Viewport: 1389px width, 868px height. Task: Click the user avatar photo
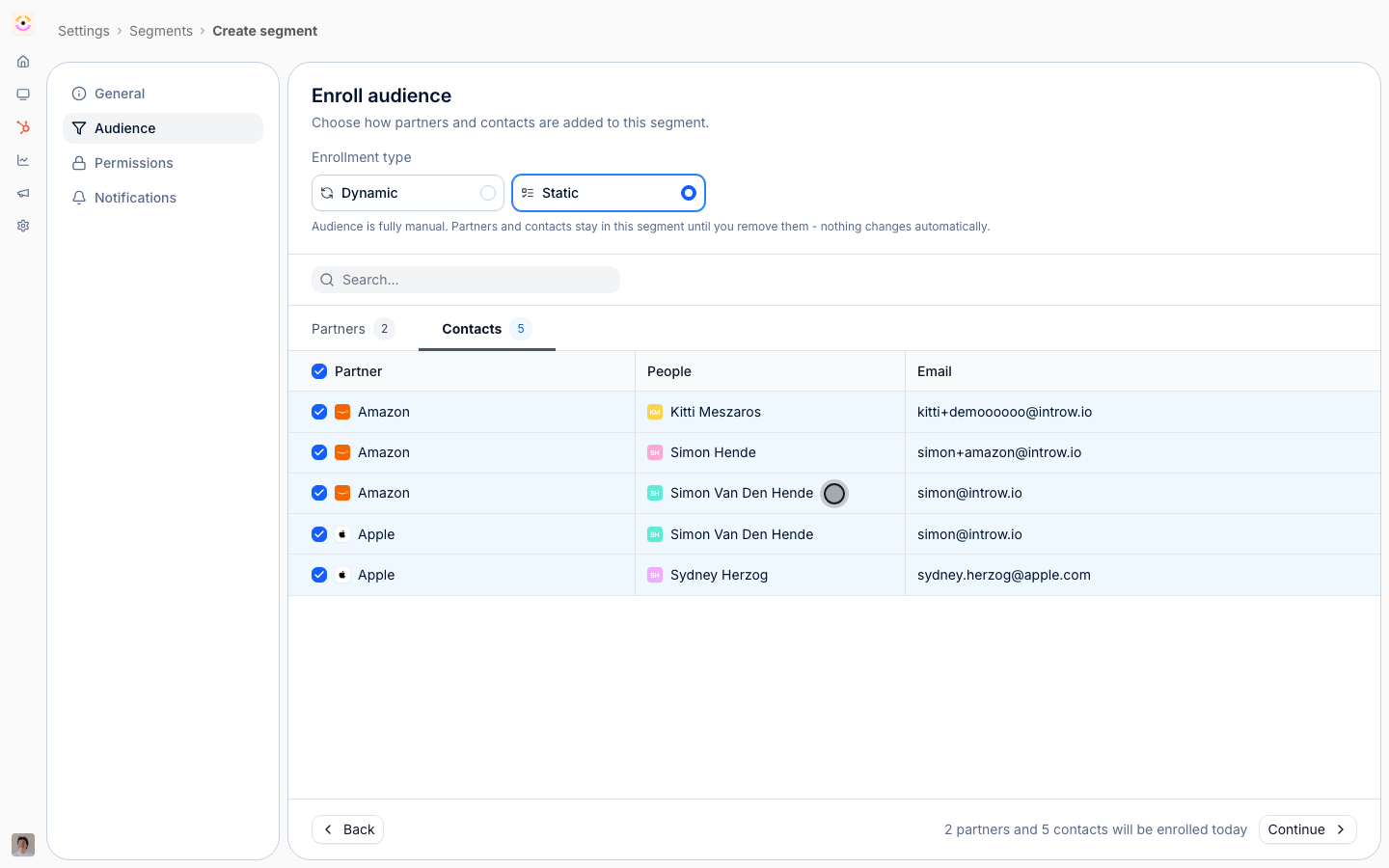[23, 845]
